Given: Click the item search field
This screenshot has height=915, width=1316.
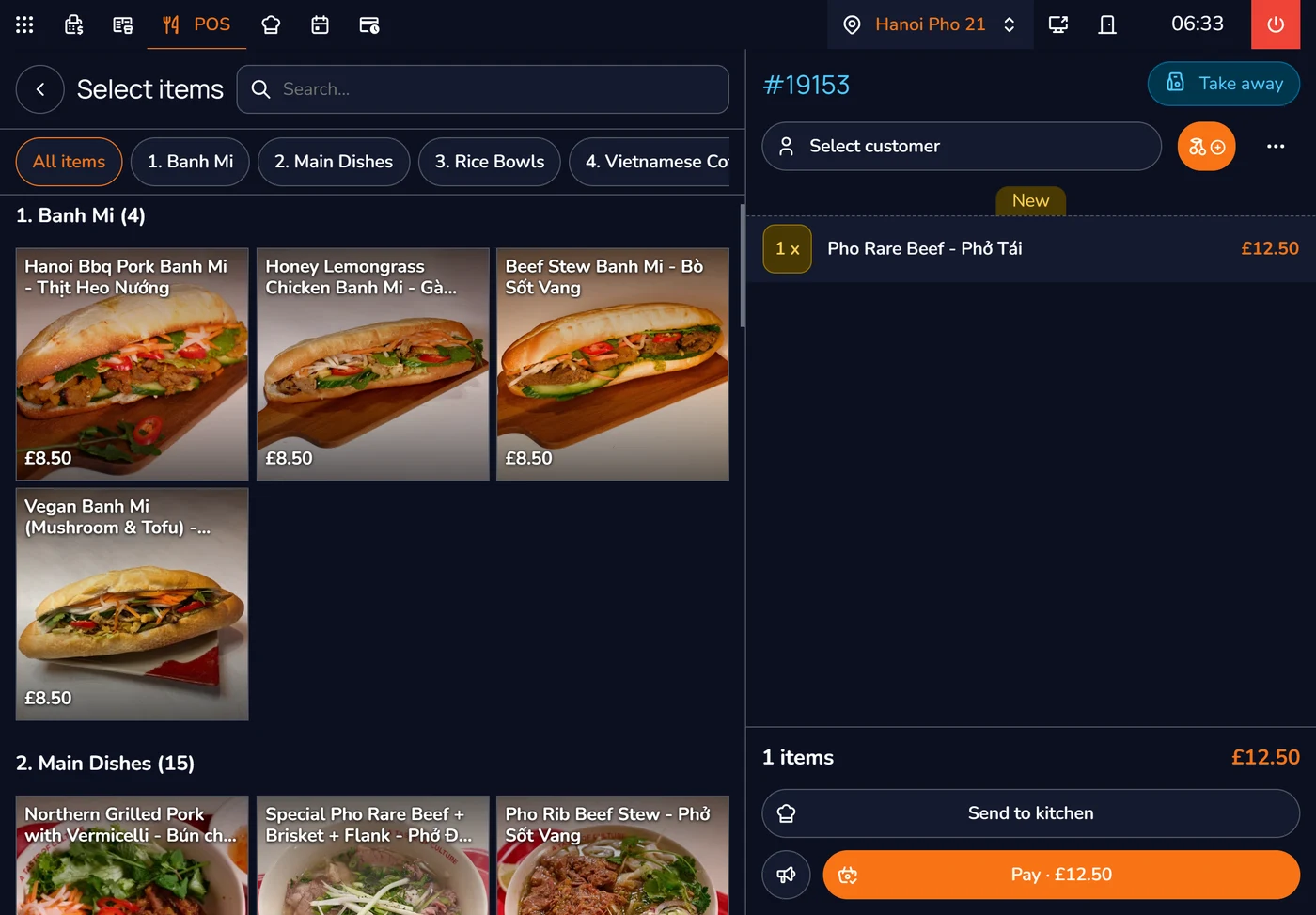Looking at the screenshot, I should (x=483, y=89).
